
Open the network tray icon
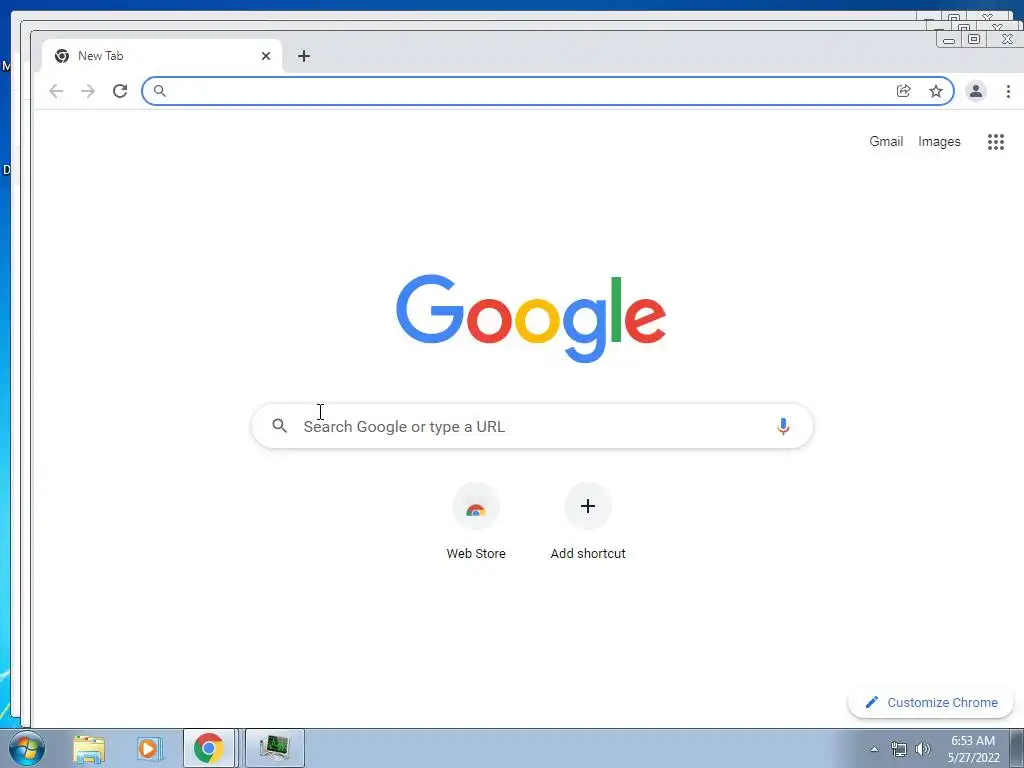click(x=899, y=749)
